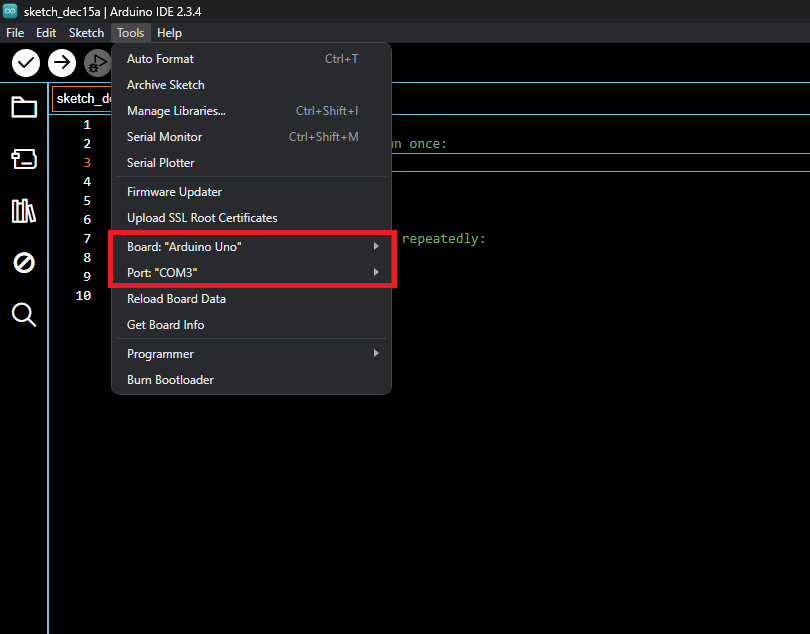
Task: Click Get Board Info entry
Action: click(166, 325)
